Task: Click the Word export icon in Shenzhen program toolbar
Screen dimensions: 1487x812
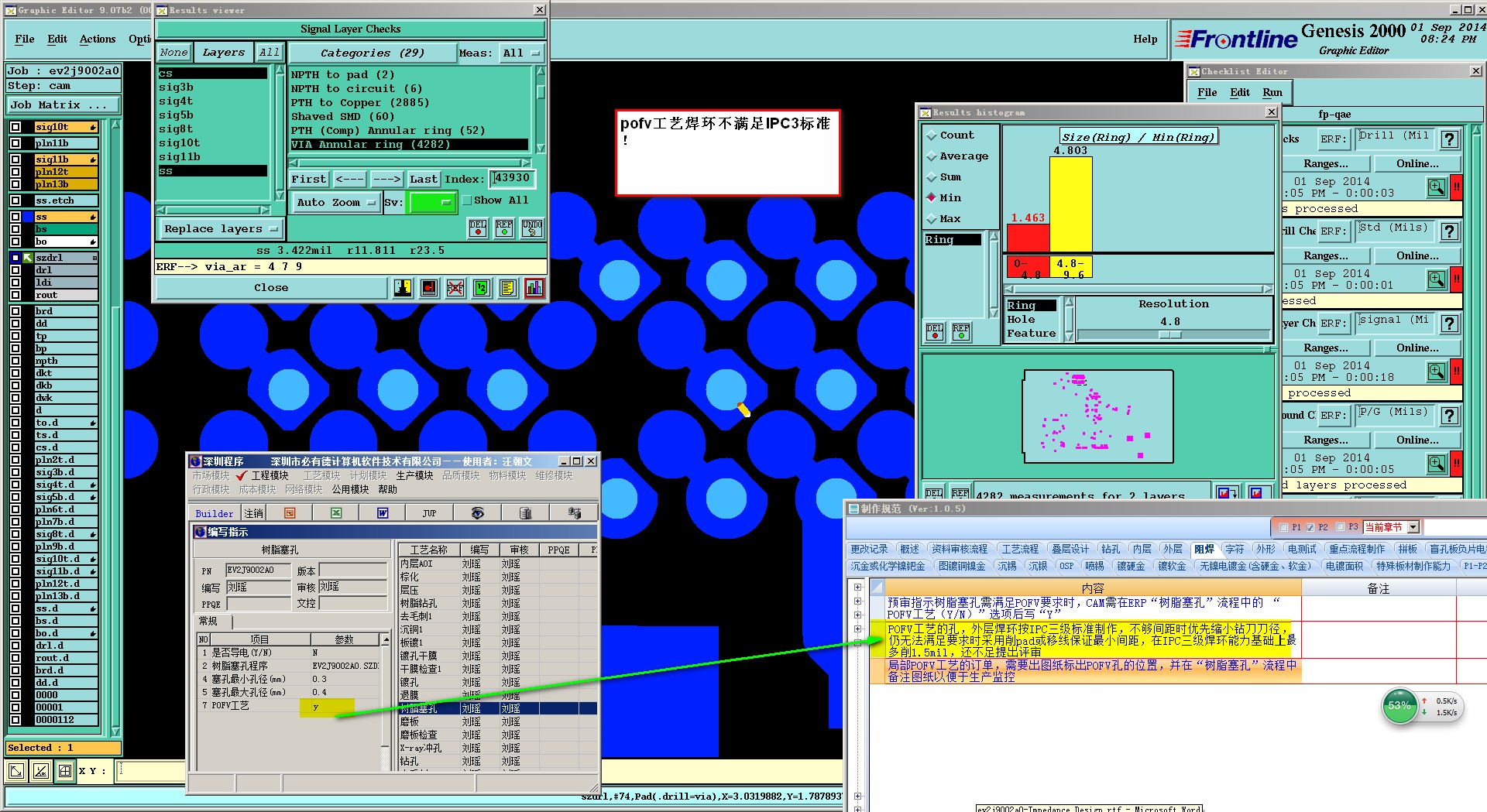Action: click(383, 513)
